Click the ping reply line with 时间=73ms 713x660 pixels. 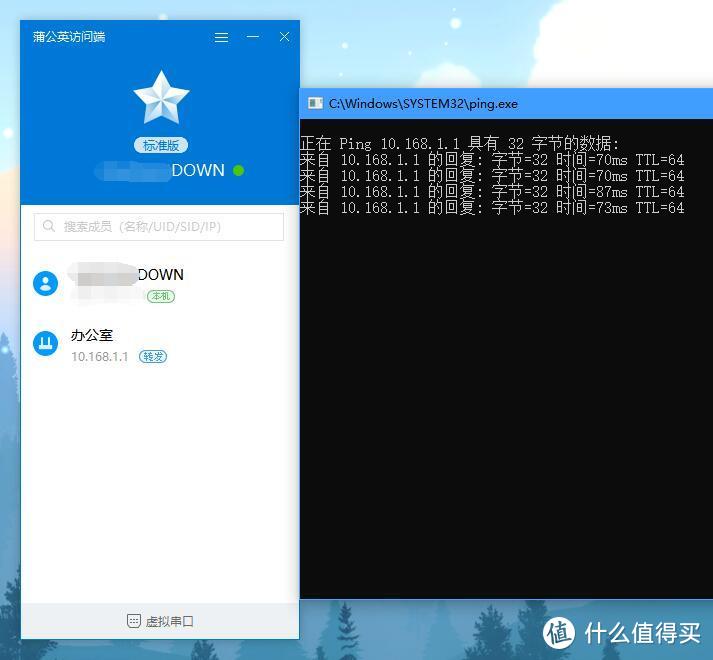[x=492, y=208]
